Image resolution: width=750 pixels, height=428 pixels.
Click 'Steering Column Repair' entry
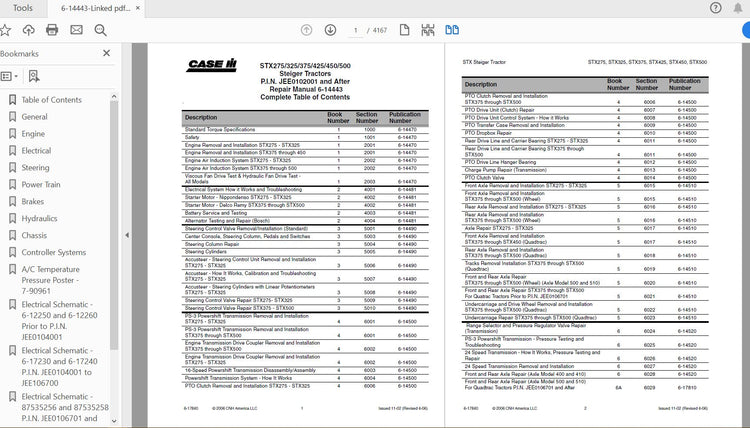pos(212,244)
